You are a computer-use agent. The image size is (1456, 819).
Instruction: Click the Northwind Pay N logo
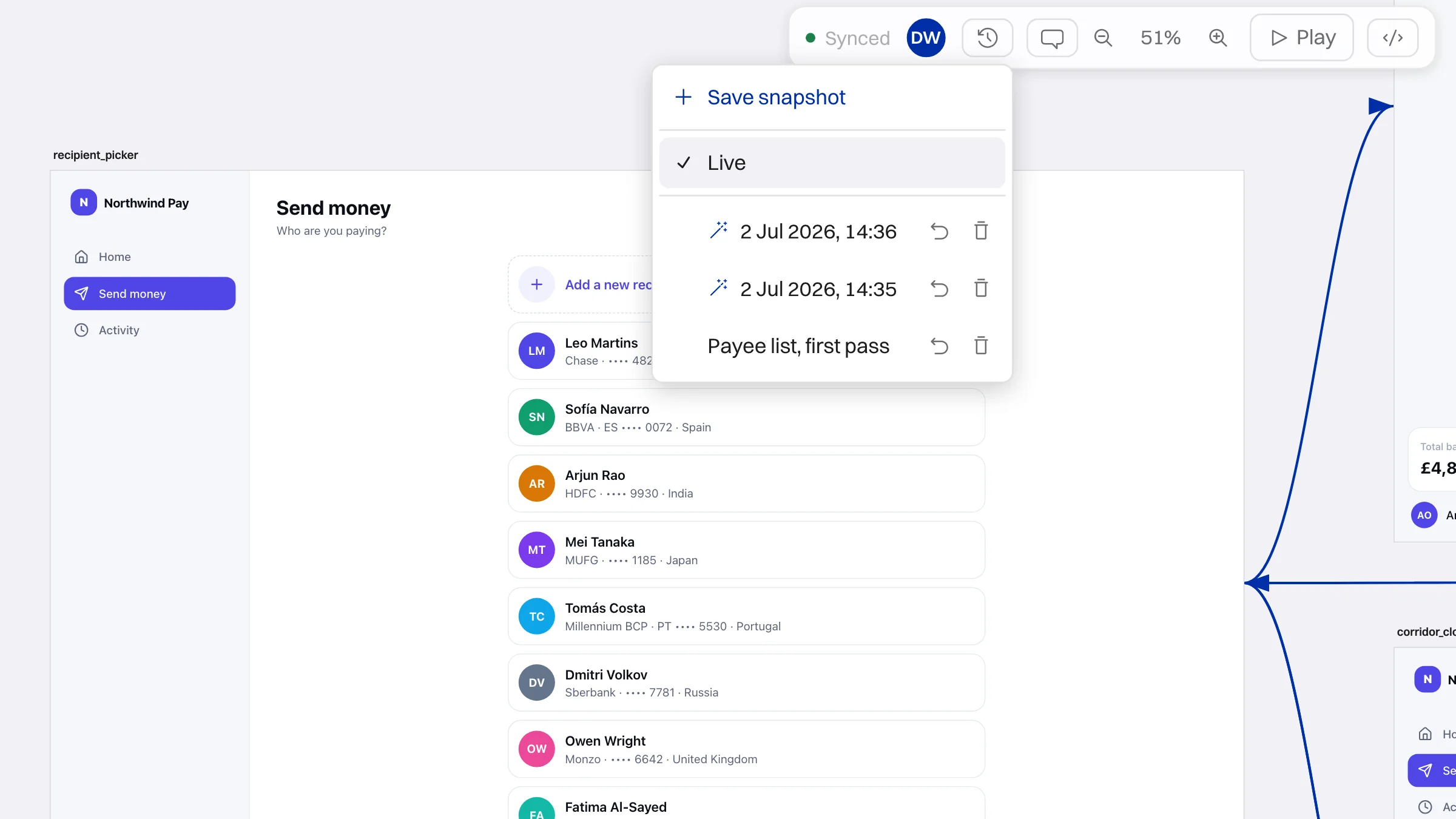pos(84,203)
